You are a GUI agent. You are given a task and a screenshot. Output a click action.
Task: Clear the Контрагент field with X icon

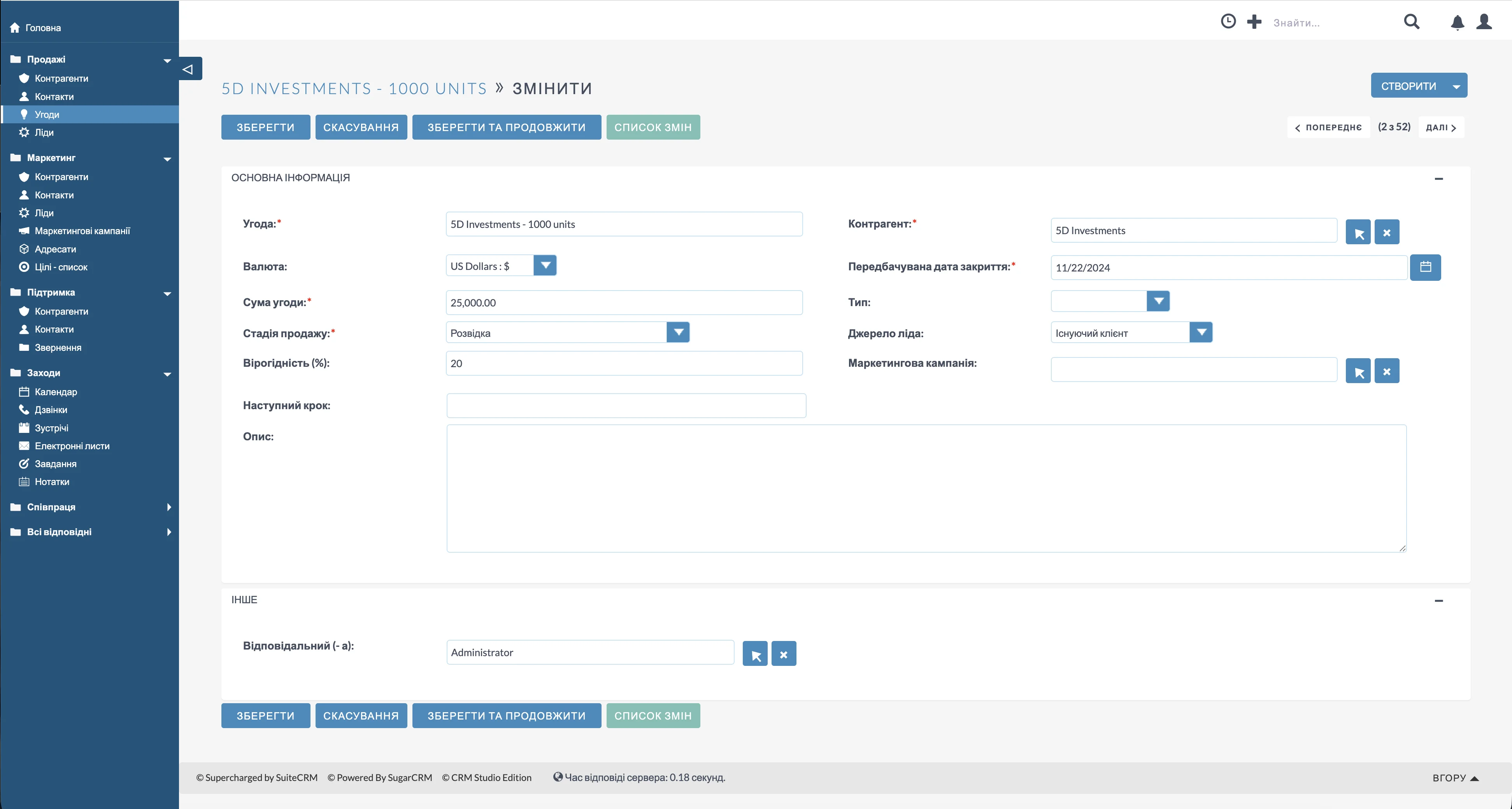pyautogui.click(x=1386, y=232)
